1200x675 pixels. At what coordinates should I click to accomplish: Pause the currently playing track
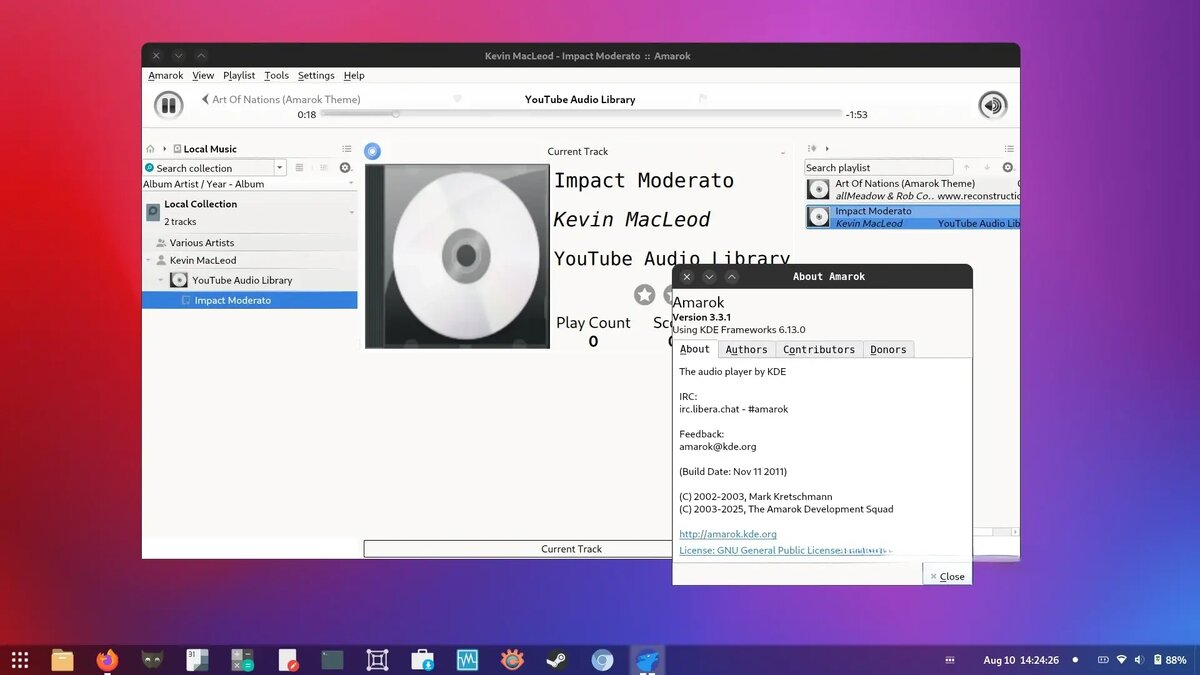(168, 104)
